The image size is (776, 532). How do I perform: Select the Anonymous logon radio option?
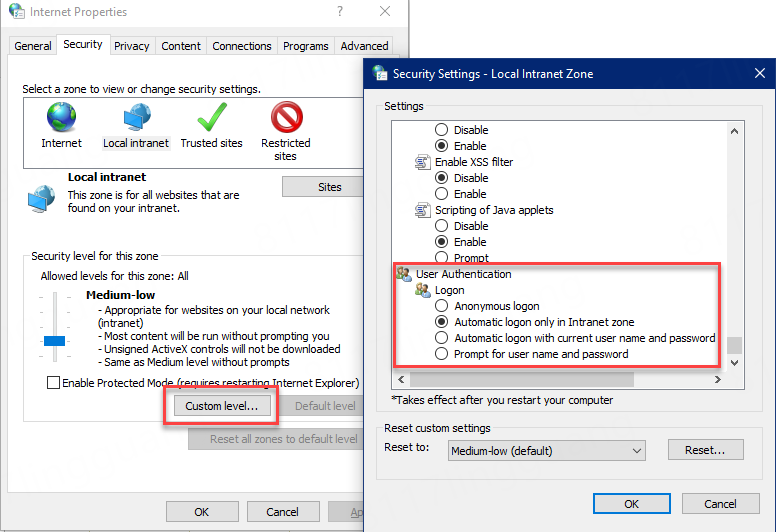tap(441, 306)
